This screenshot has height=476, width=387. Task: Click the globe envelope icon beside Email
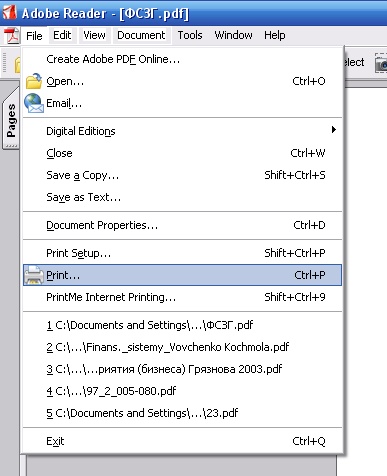tap(34, 103)
